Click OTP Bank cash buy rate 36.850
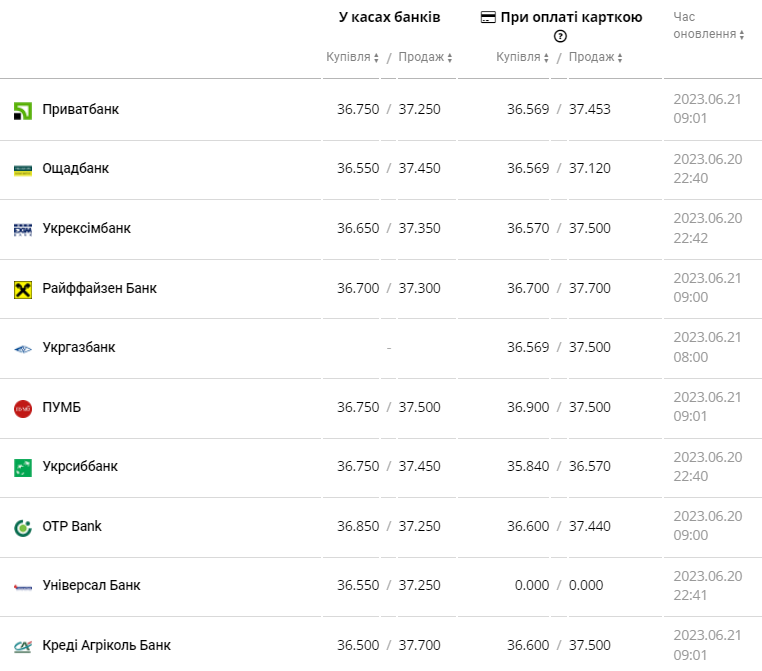This screenshot has height=671, width=762. [358, 526]
